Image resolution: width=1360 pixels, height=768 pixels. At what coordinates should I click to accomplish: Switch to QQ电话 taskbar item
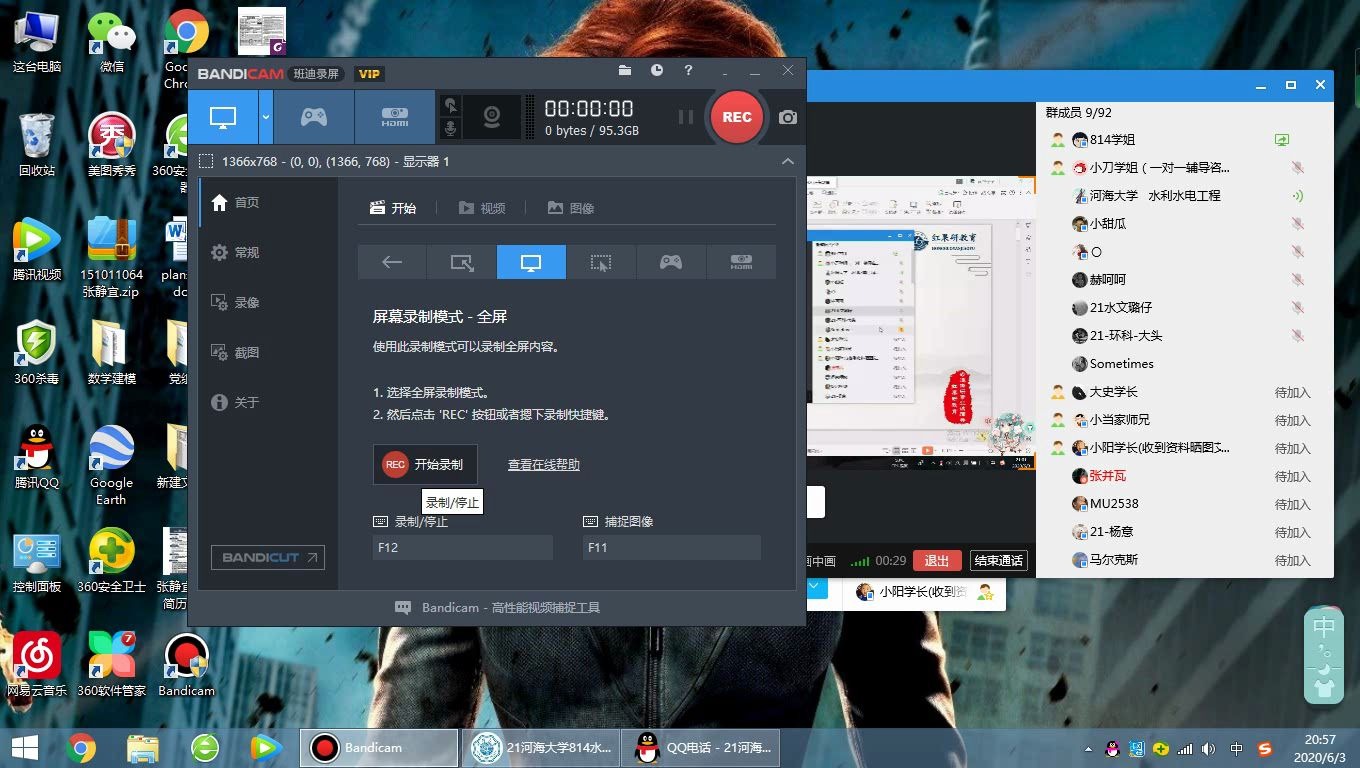point(700,747)
